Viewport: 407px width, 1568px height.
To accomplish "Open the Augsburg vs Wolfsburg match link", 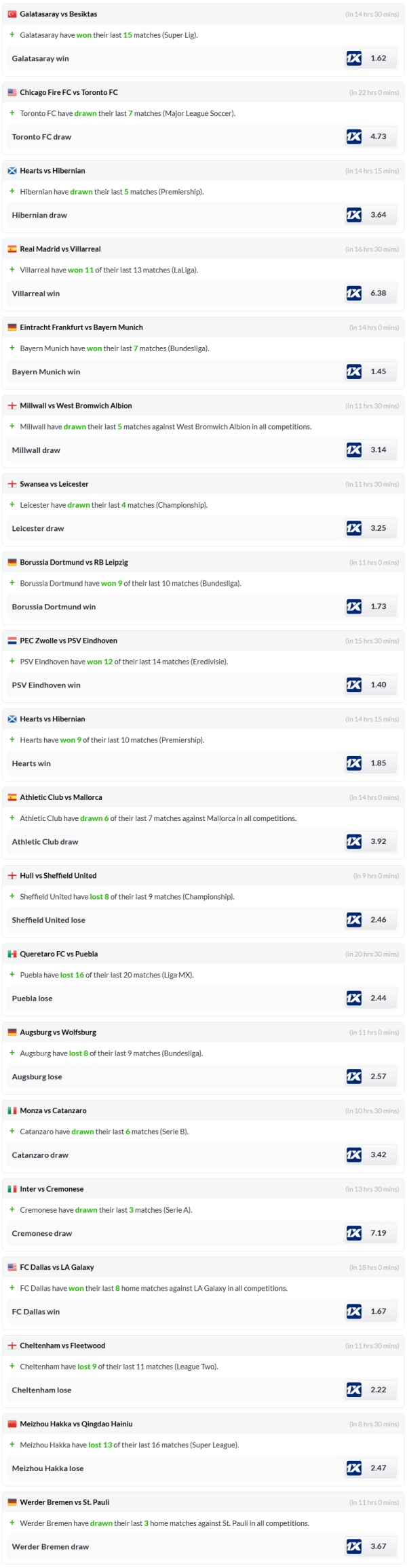I will (x=58, y=1032).
